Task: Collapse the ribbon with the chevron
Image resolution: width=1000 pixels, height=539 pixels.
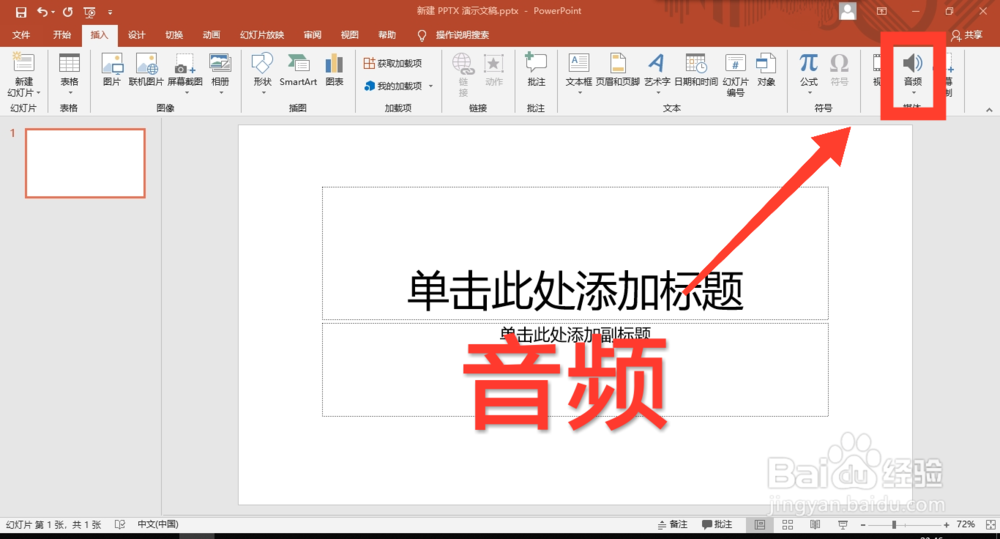Action: [x=989, y=110]
